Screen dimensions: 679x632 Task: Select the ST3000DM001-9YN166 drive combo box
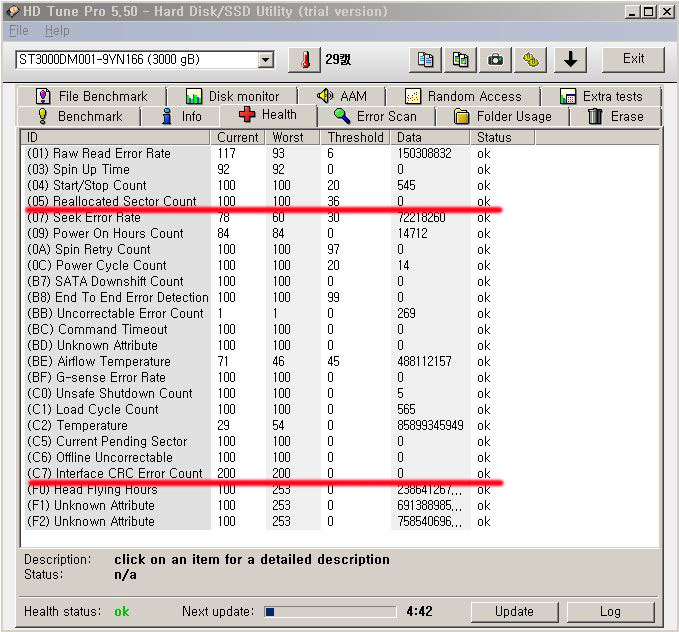[x=145, y=60]
